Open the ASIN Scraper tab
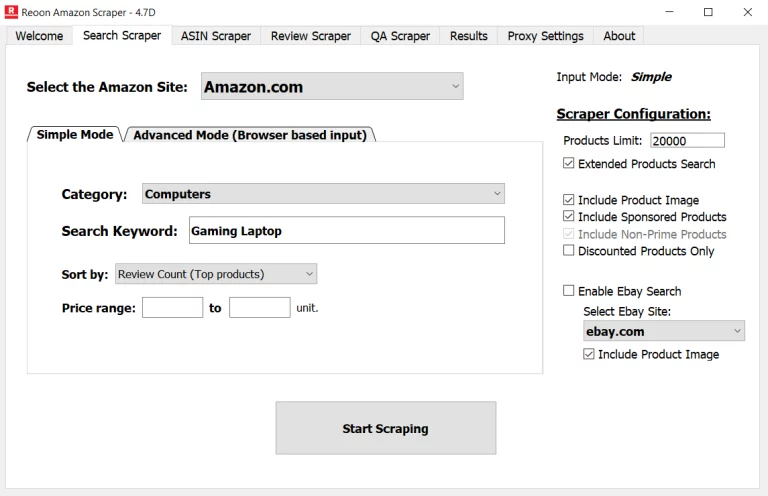Viewport: 768px width, 496px height. [216, 36]
